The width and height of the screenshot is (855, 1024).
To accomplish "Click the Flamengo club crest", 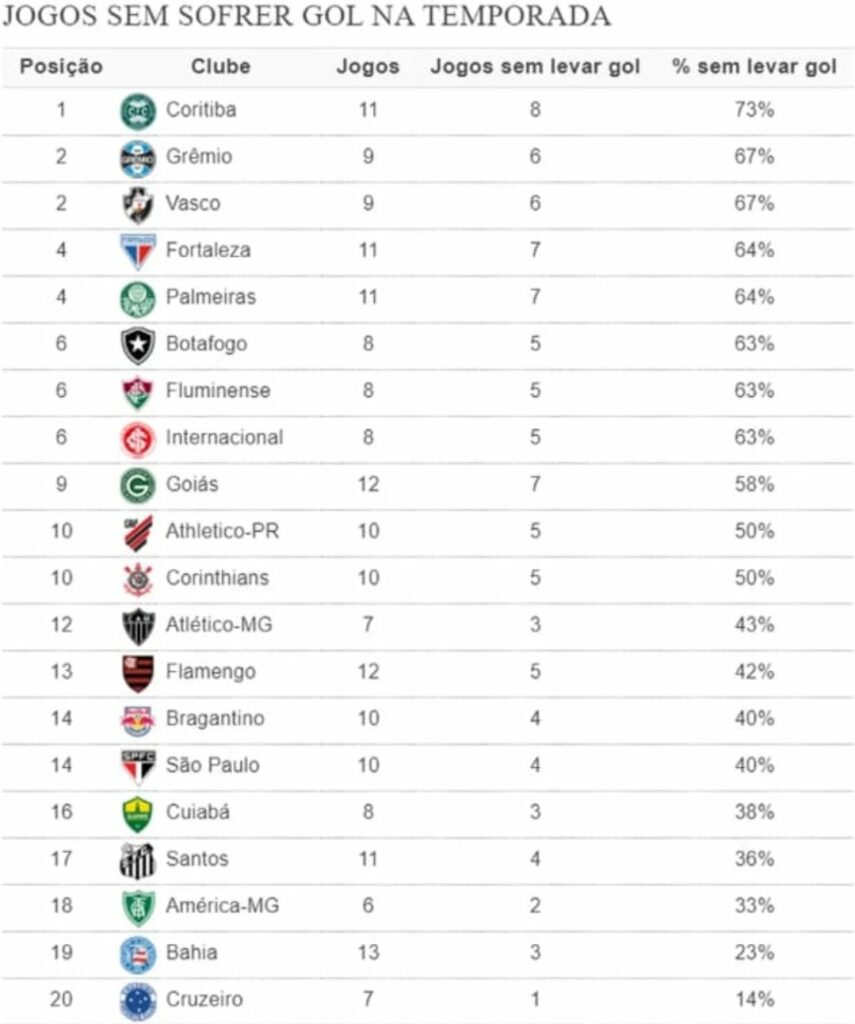I will coord(138,673).
